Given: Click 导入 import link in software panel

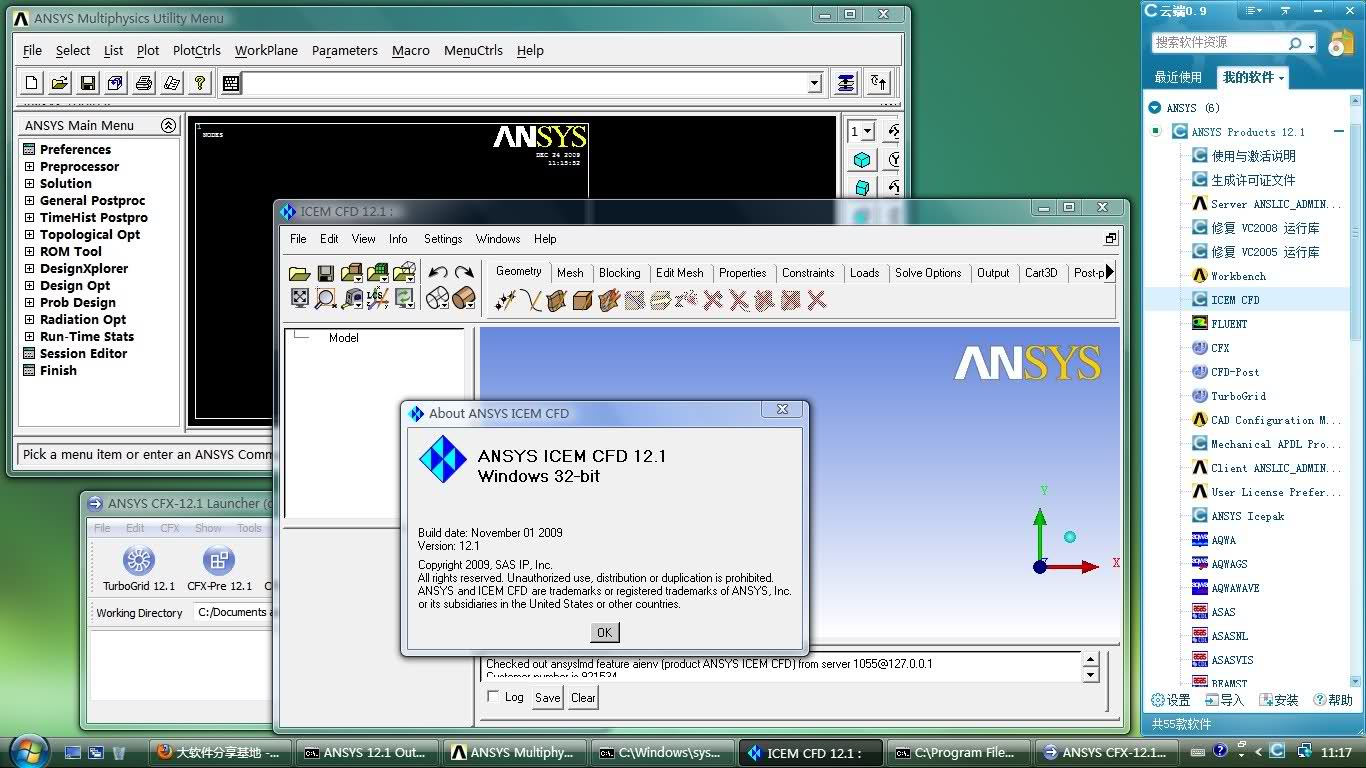Looking at the screenshot, I should click(1224, 700).
